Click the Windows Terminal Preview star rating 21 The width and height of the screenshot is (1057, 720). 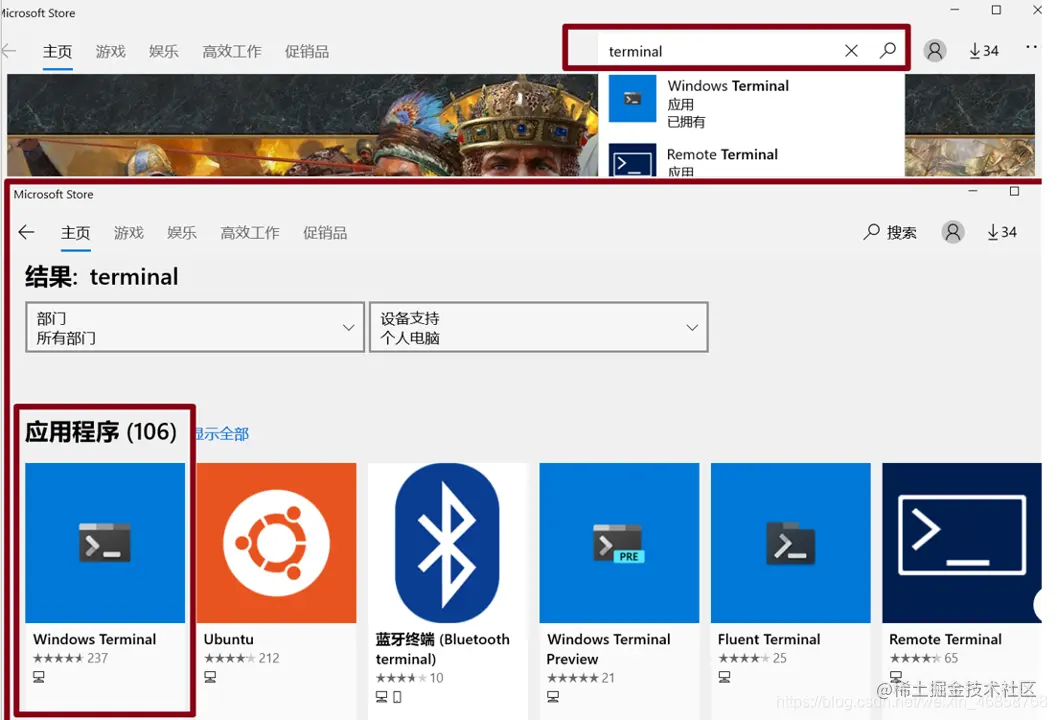pyautogui.click(x=580, y=678)
